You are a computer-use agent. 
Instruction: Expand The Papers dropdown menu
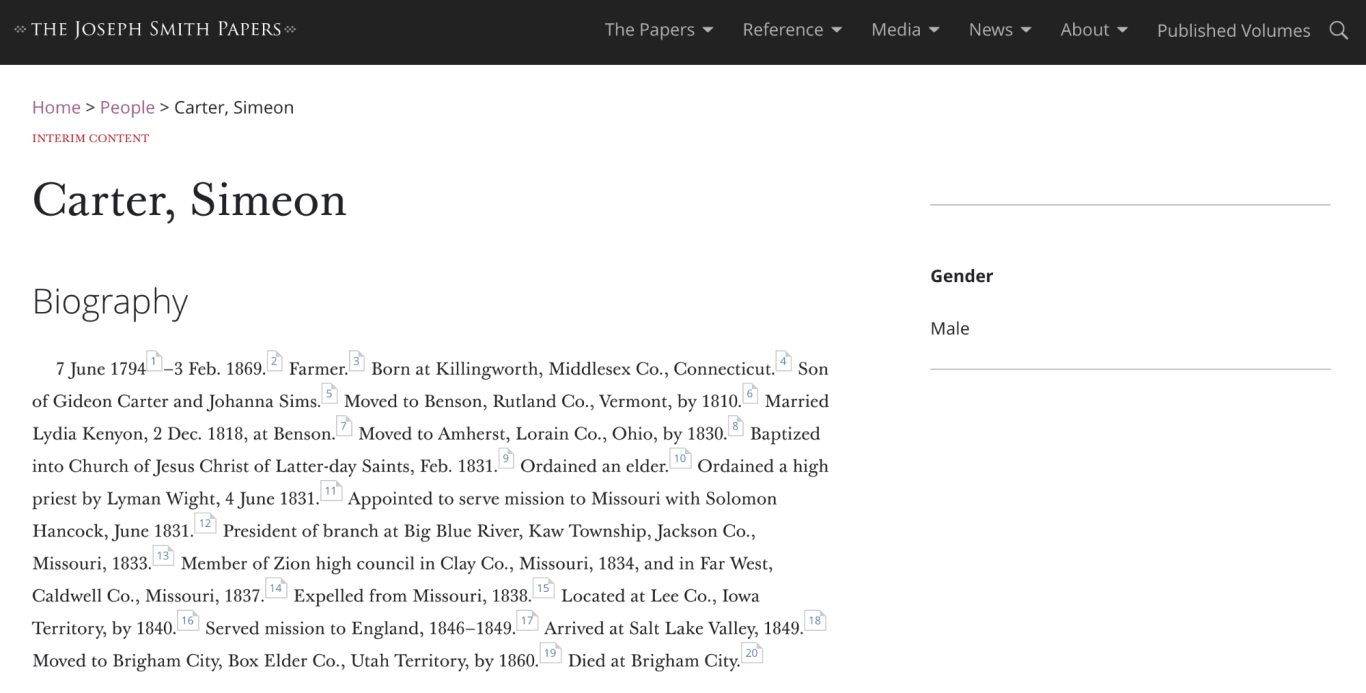(658, 30)
